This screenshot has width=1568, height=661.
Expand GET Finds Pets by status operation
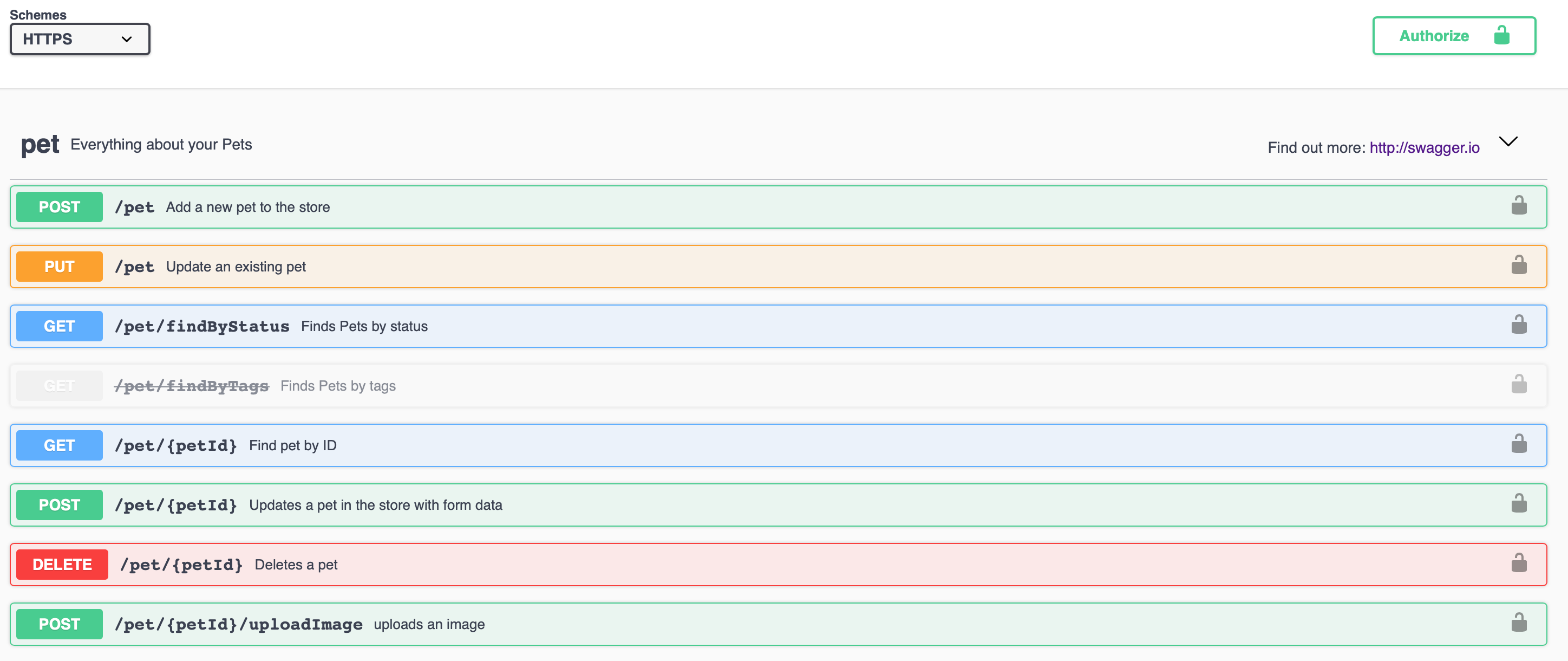click(778, 327)
